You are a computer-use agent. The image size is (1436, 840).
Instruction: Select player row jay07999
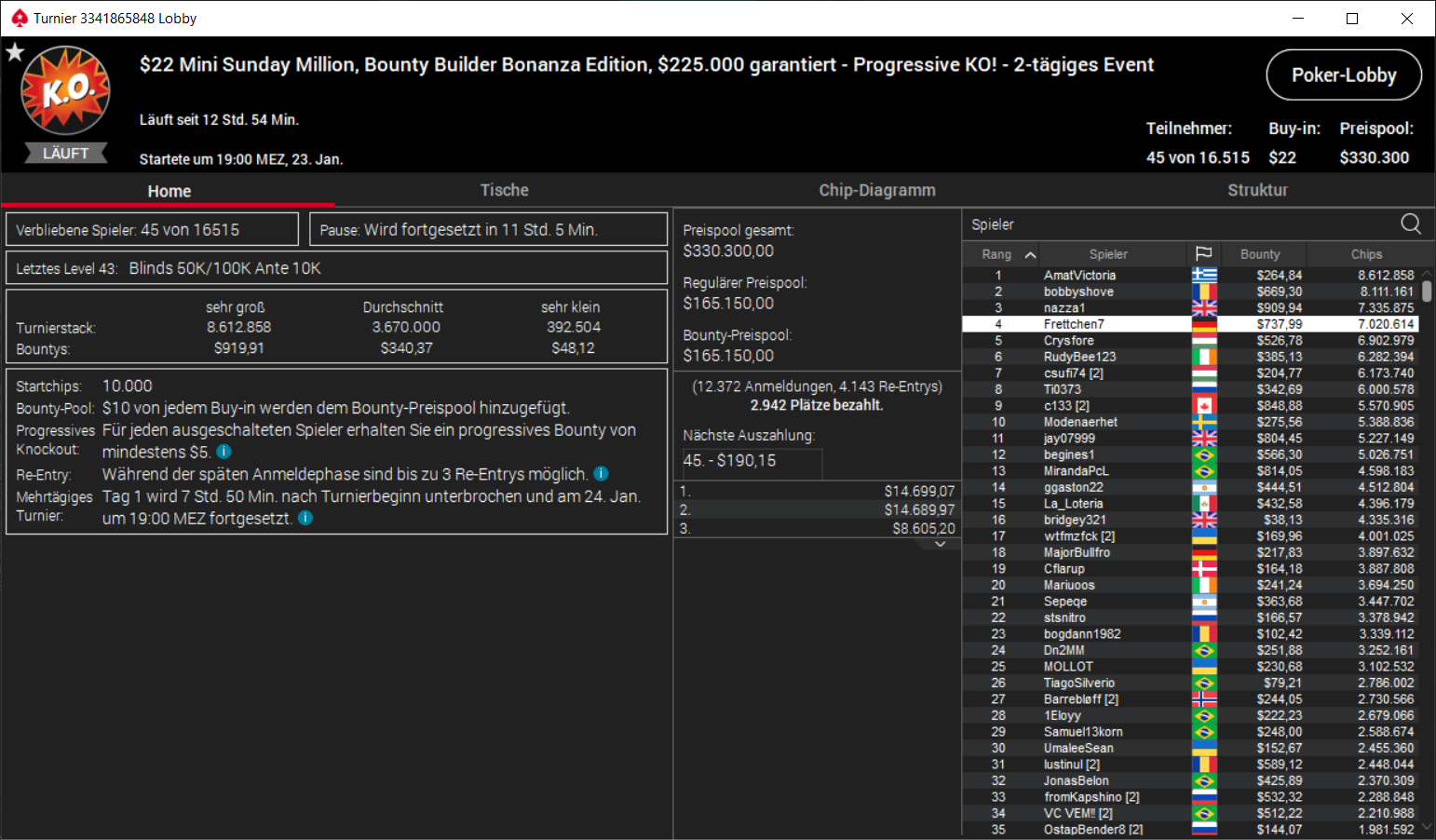tap(1190, 438)
